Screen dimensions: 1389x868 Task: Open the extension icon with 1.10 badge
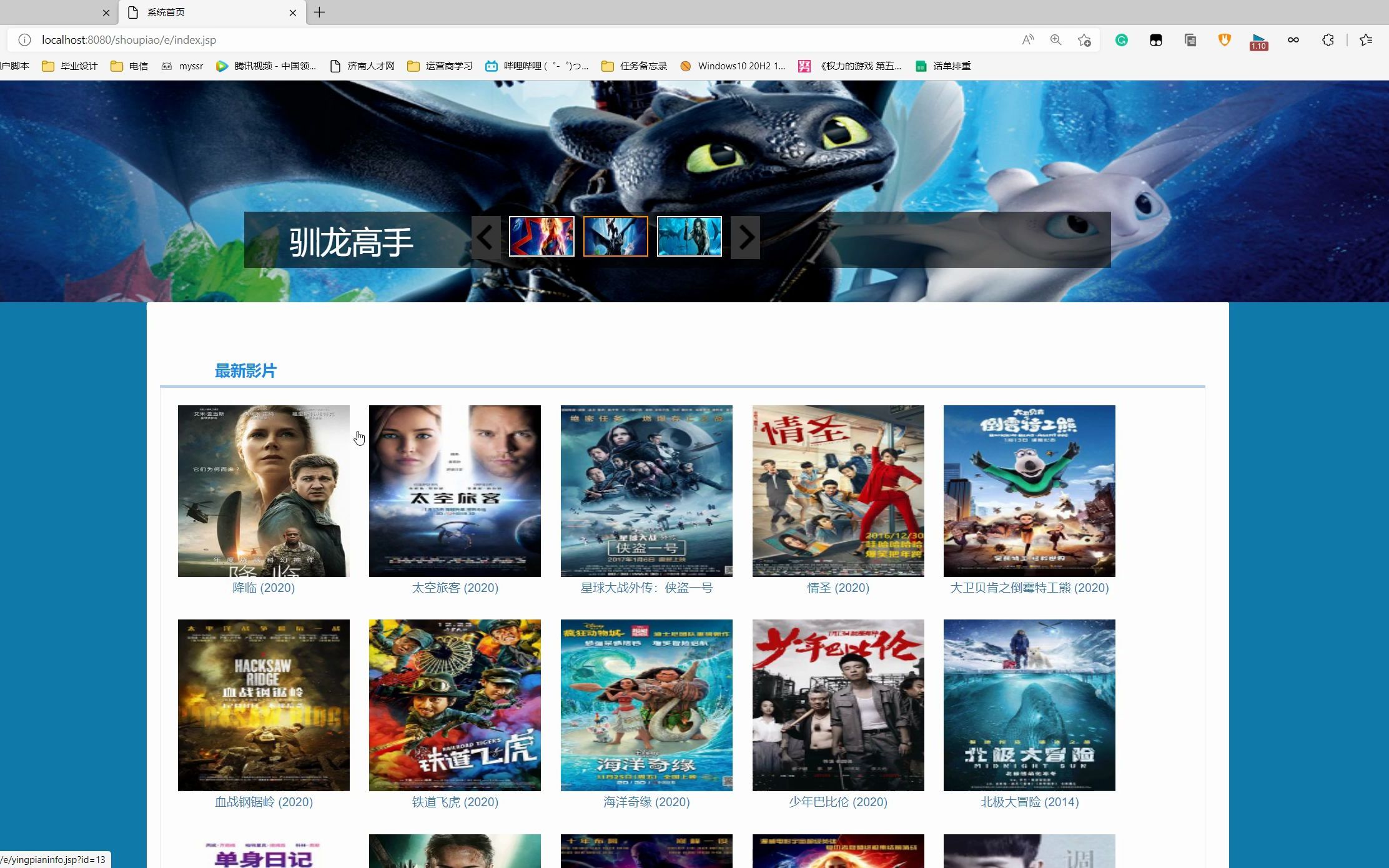pos(1258,42)
